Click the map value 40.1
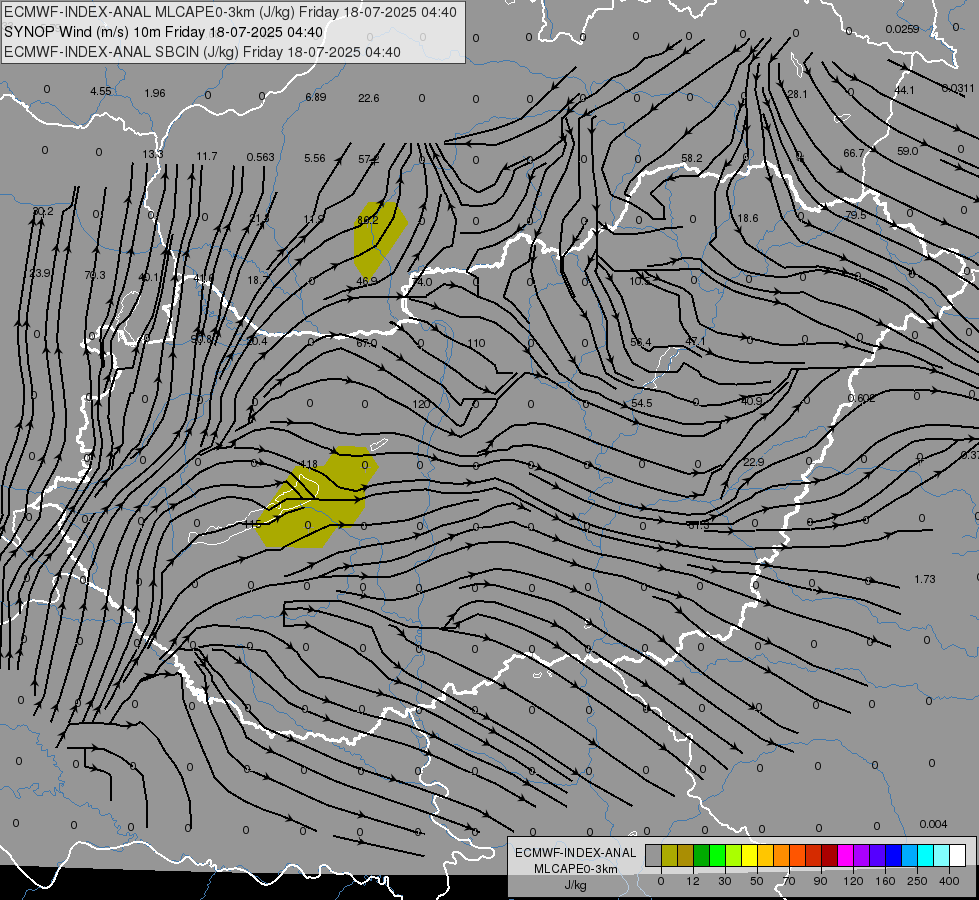Screen dimensions: 979x900 (149, 277)
